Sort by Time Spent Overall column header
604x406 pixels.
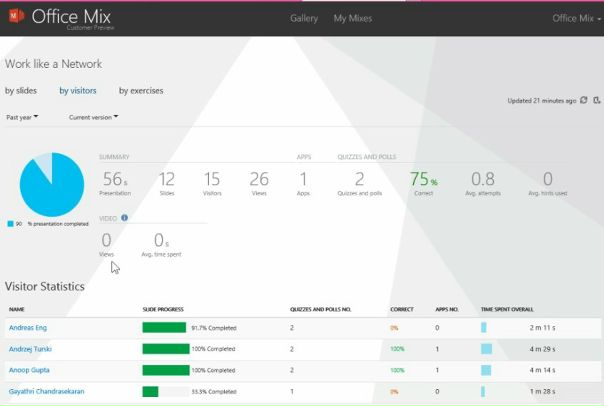(x=507, y=309)
